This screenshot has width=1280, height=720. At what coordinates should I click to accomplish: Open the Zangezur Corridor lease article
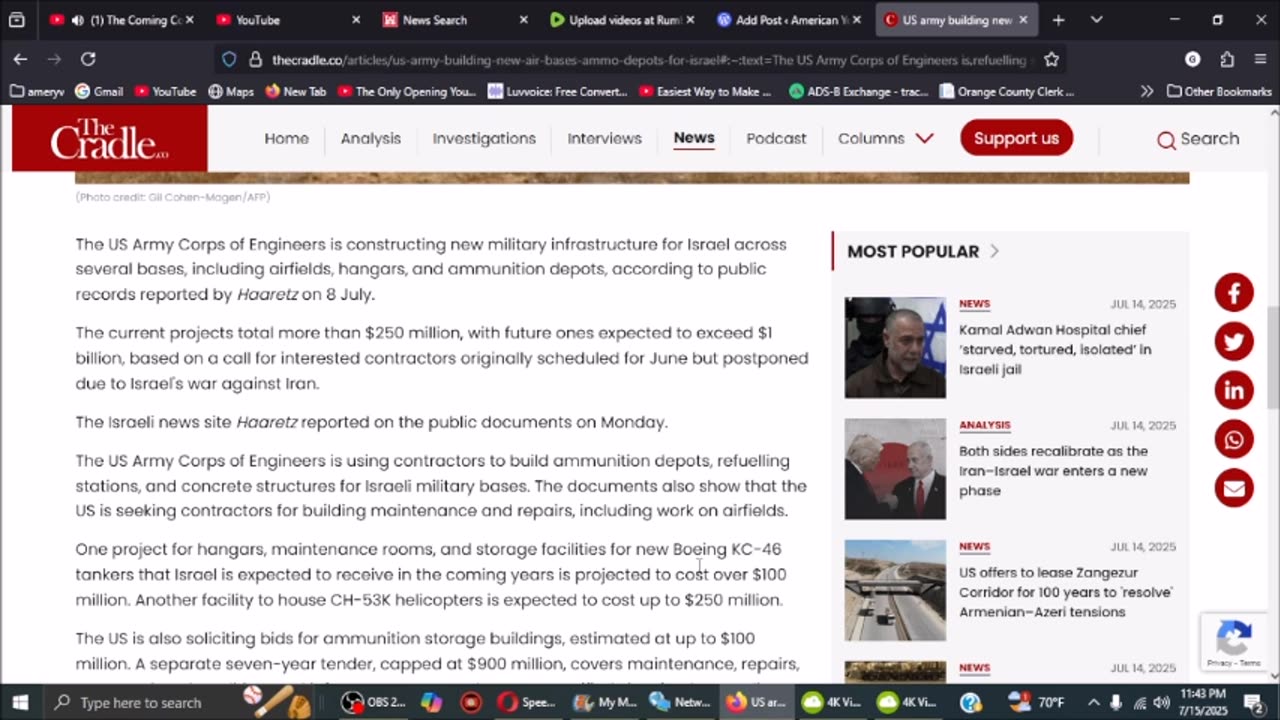tap(1065, 592)
